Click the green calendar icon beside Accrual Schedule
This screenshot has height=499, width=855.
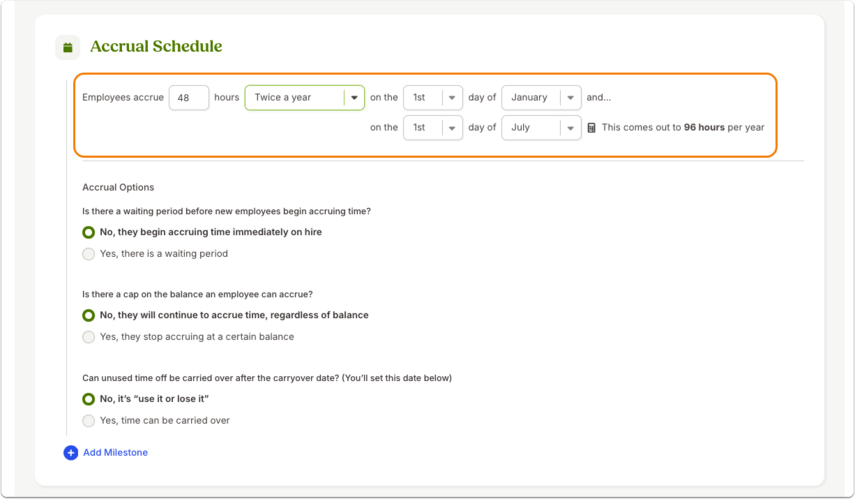point(68,47)
